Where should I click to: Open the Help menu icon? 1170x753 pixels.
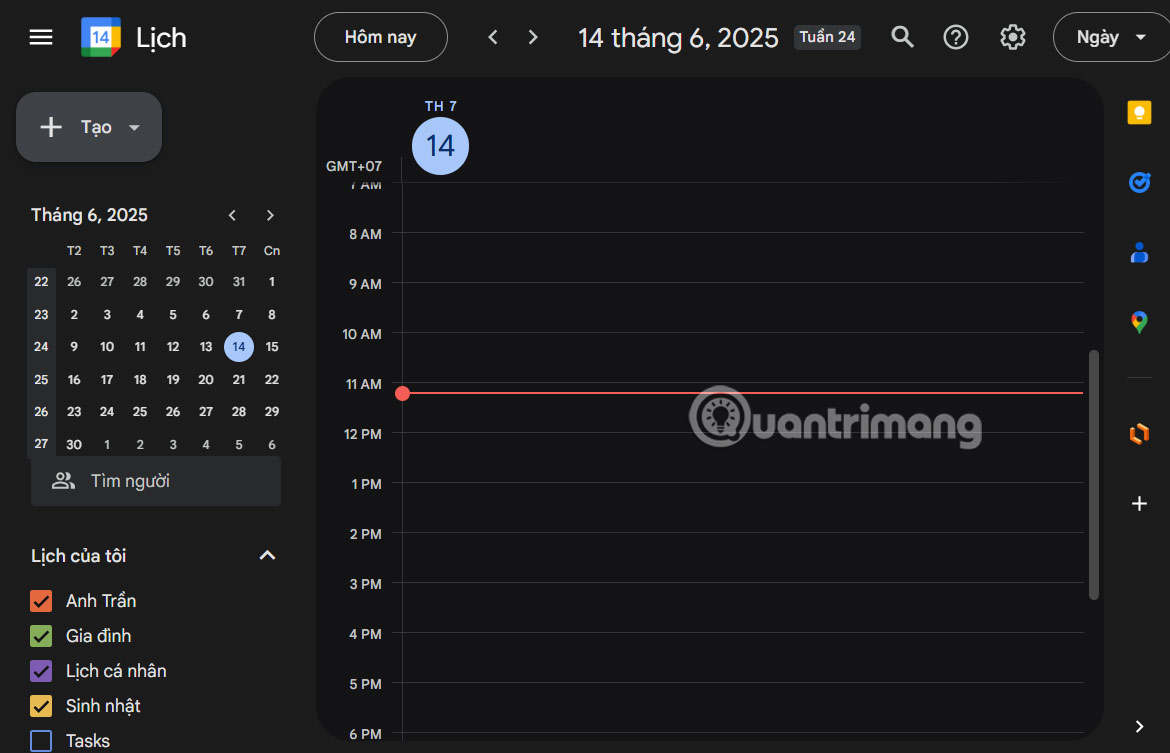[x=955, y=36]
